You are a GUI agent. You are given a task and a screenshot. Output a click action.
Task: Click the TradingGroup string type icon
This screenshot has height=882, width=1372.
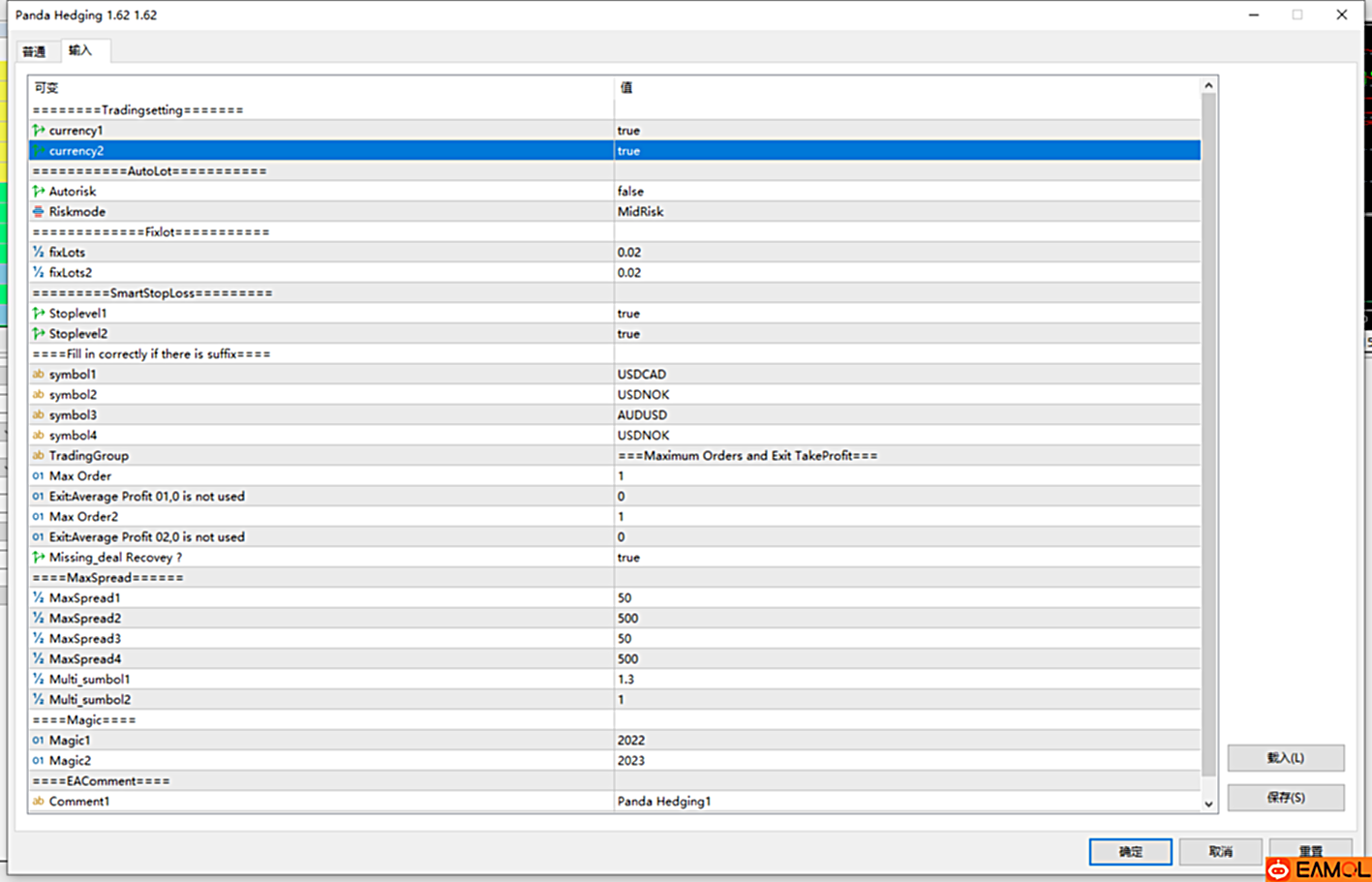(39, 455)
